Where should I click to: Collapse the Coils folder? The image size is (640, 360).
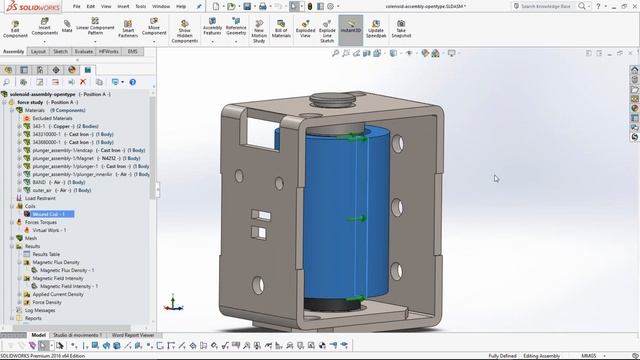(12, 206)
